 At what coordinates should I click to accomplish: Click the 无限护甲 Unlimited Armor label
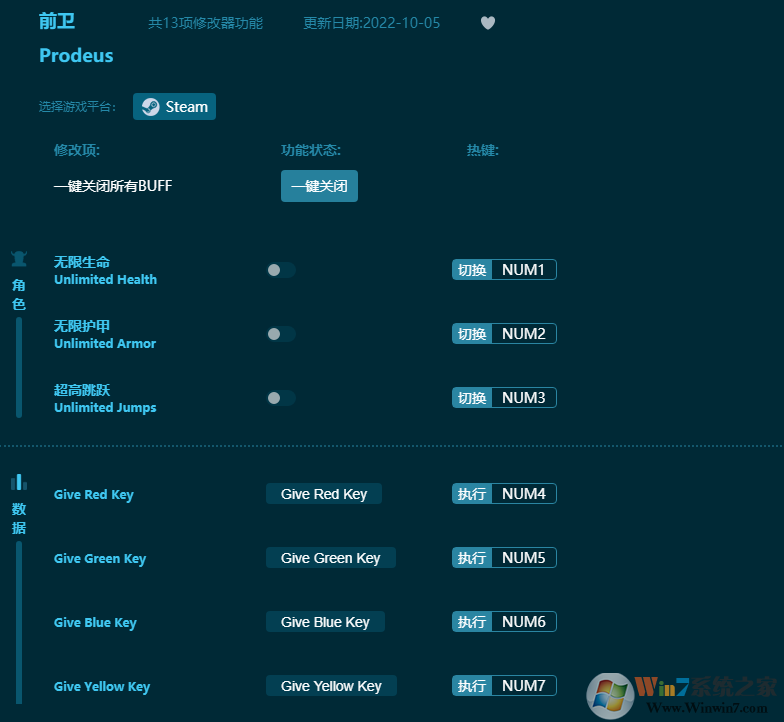tap(105, 334)
